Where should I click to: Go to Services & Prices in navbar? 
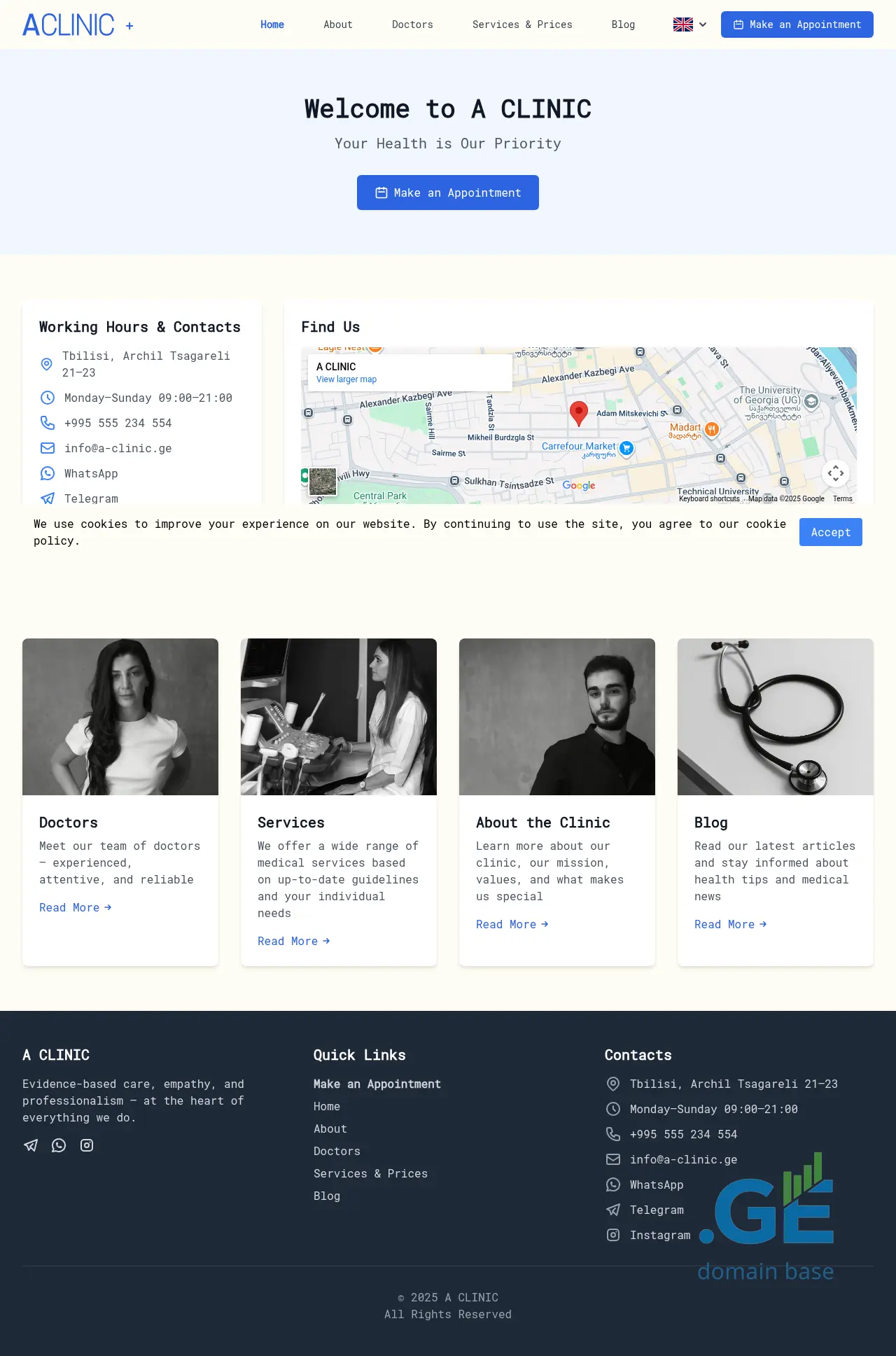pyautogui.click(x=522, y=25)
